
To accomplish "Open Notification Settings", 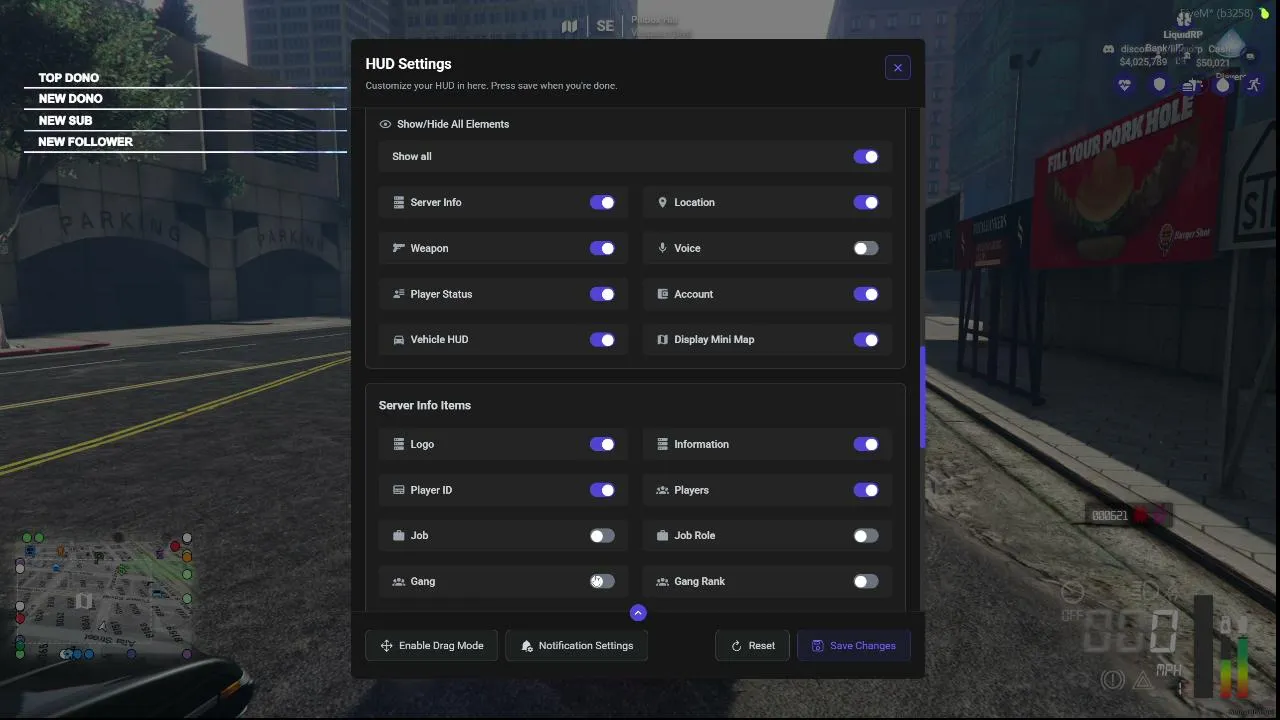I will [576, 646].
